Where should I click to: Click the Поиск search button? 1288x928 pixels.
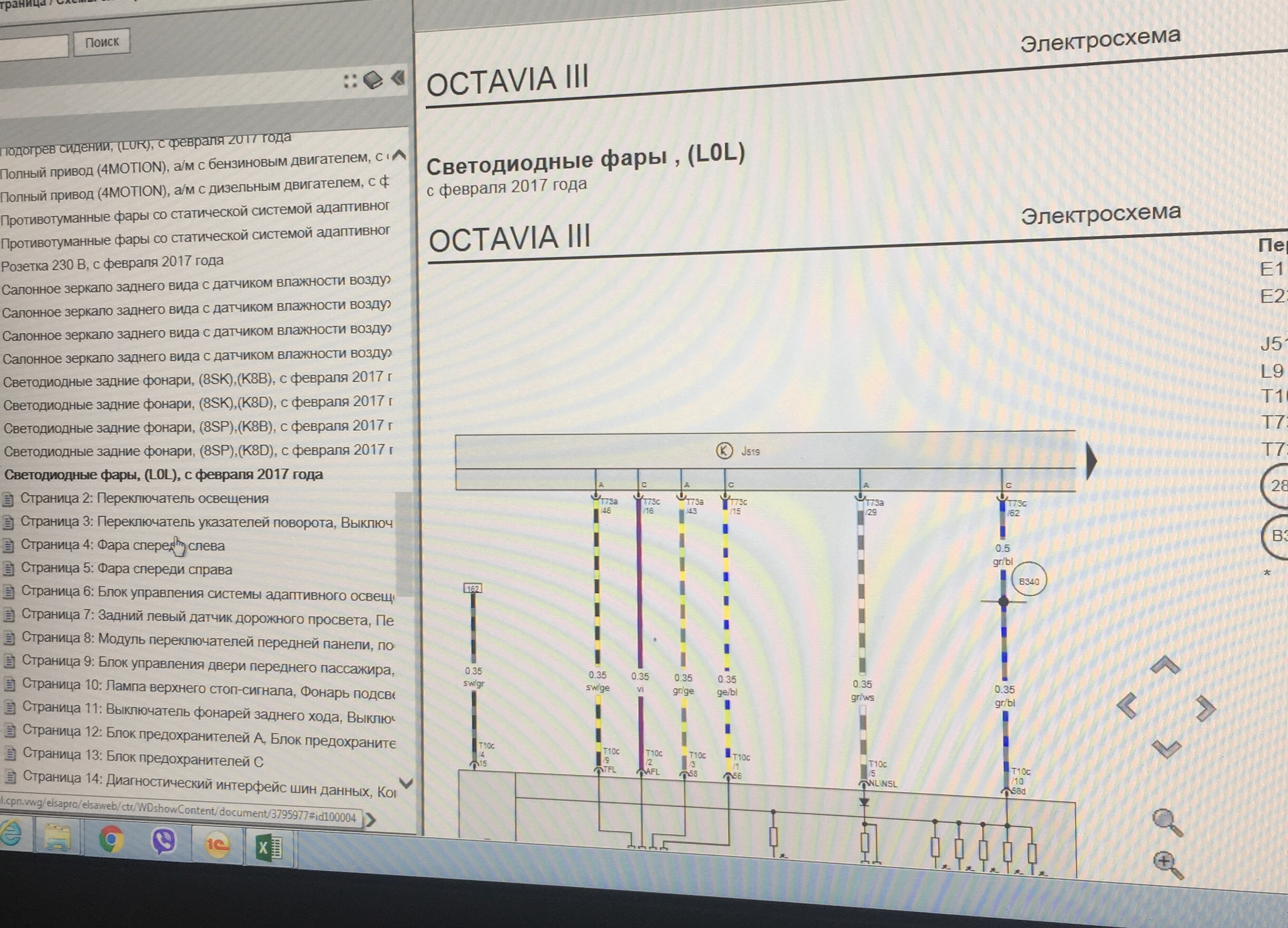[101, 42]
